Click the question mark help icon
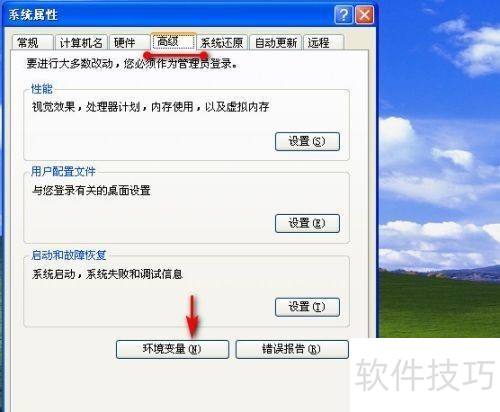 coord(343,15)
